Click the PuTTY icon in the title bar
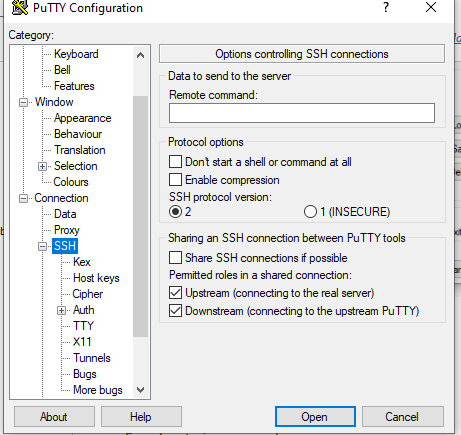Image resolution: width=461 pixels, height=435 pixels. [20, 7]
